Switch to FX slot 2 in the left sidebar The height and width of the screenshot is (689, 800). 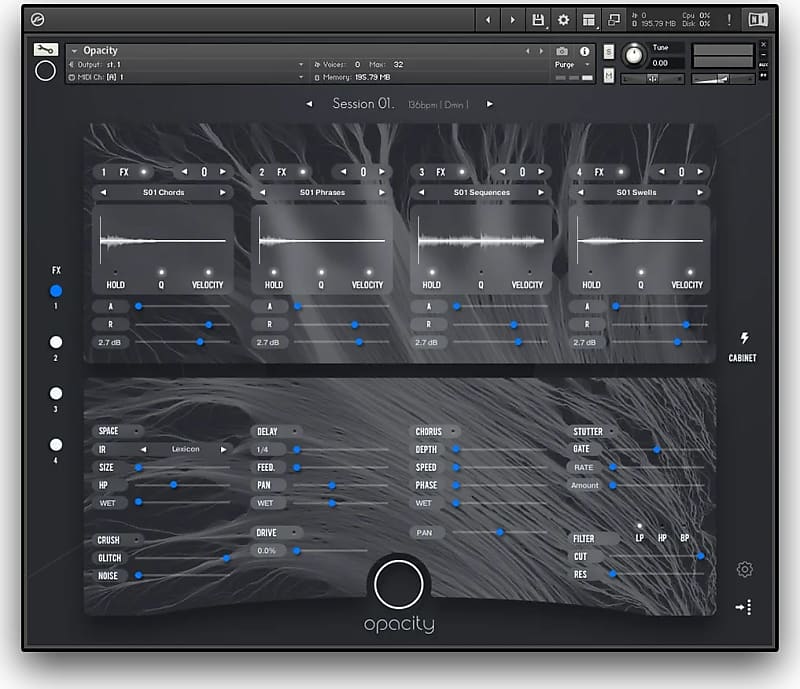(x=55, y=342)
